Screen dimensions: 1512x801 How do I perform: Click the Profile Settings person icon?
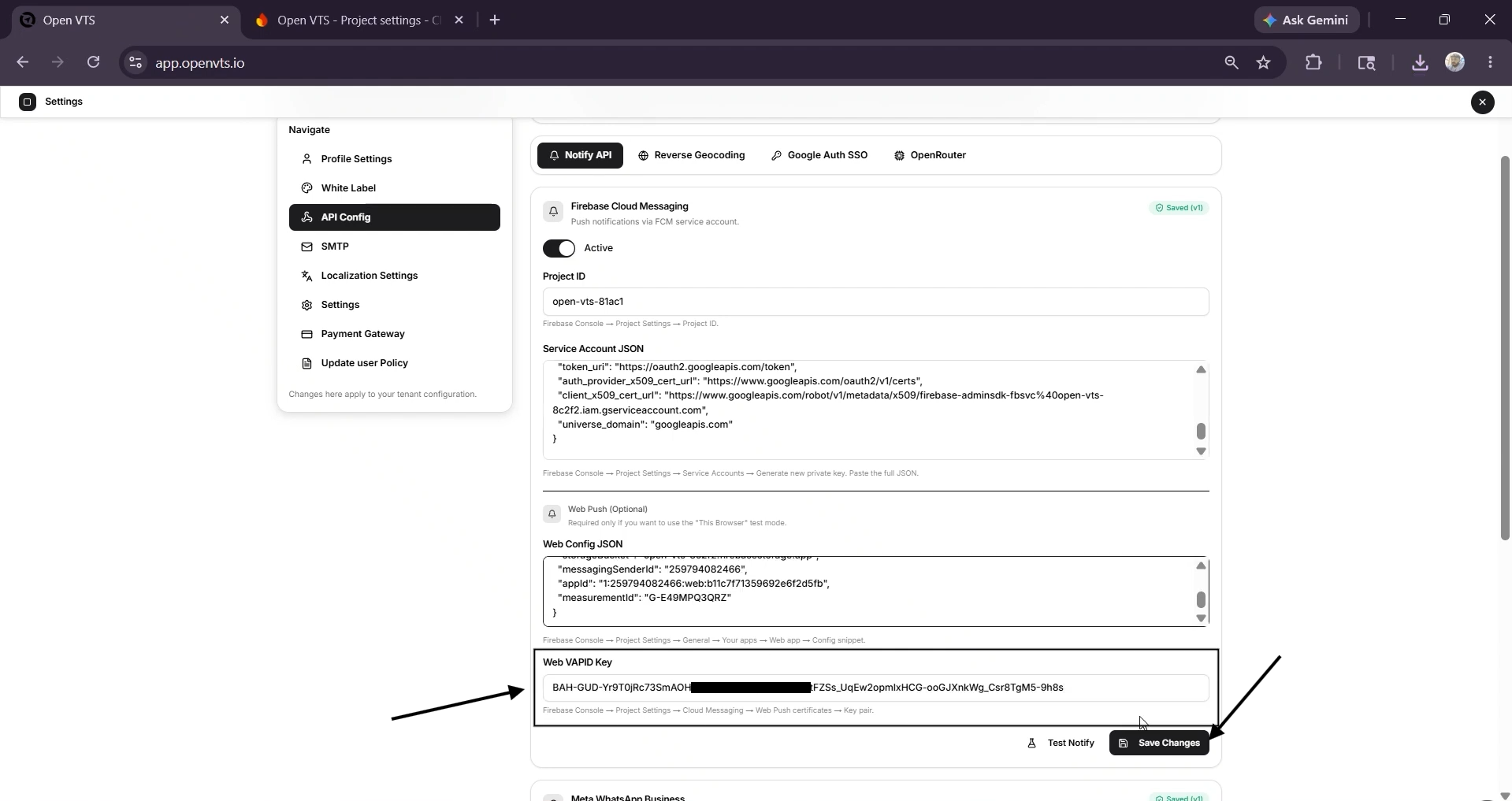[306, 159]
